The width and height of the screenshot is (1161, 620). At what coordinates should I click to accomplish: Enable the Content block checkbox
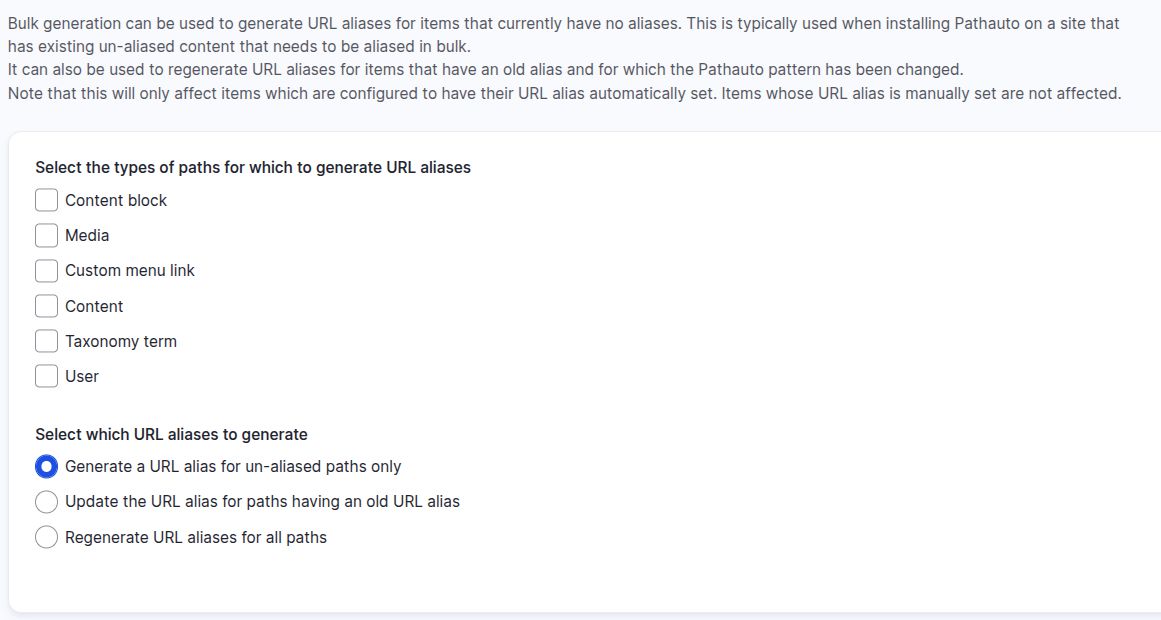pos(46,201)
